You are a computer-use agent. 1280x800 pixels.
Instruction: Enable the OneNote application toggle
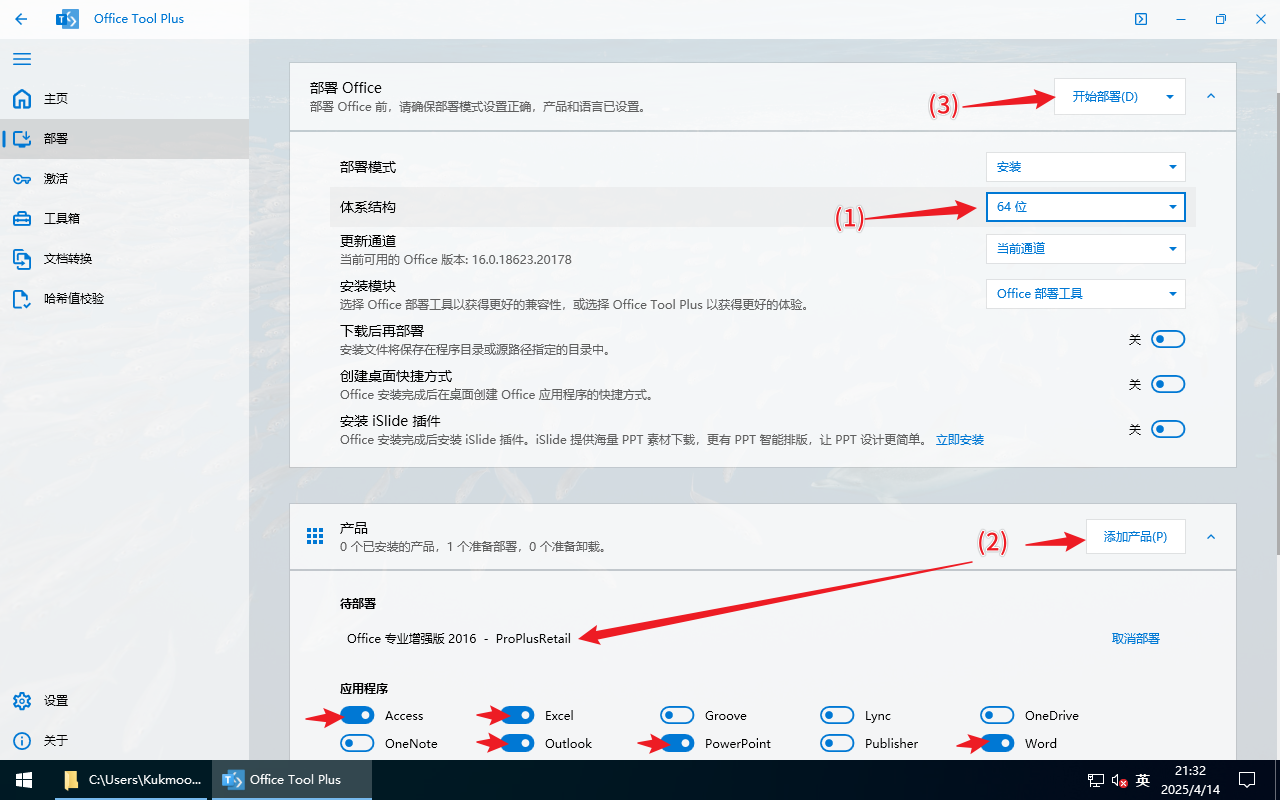[x=357, y=743]
